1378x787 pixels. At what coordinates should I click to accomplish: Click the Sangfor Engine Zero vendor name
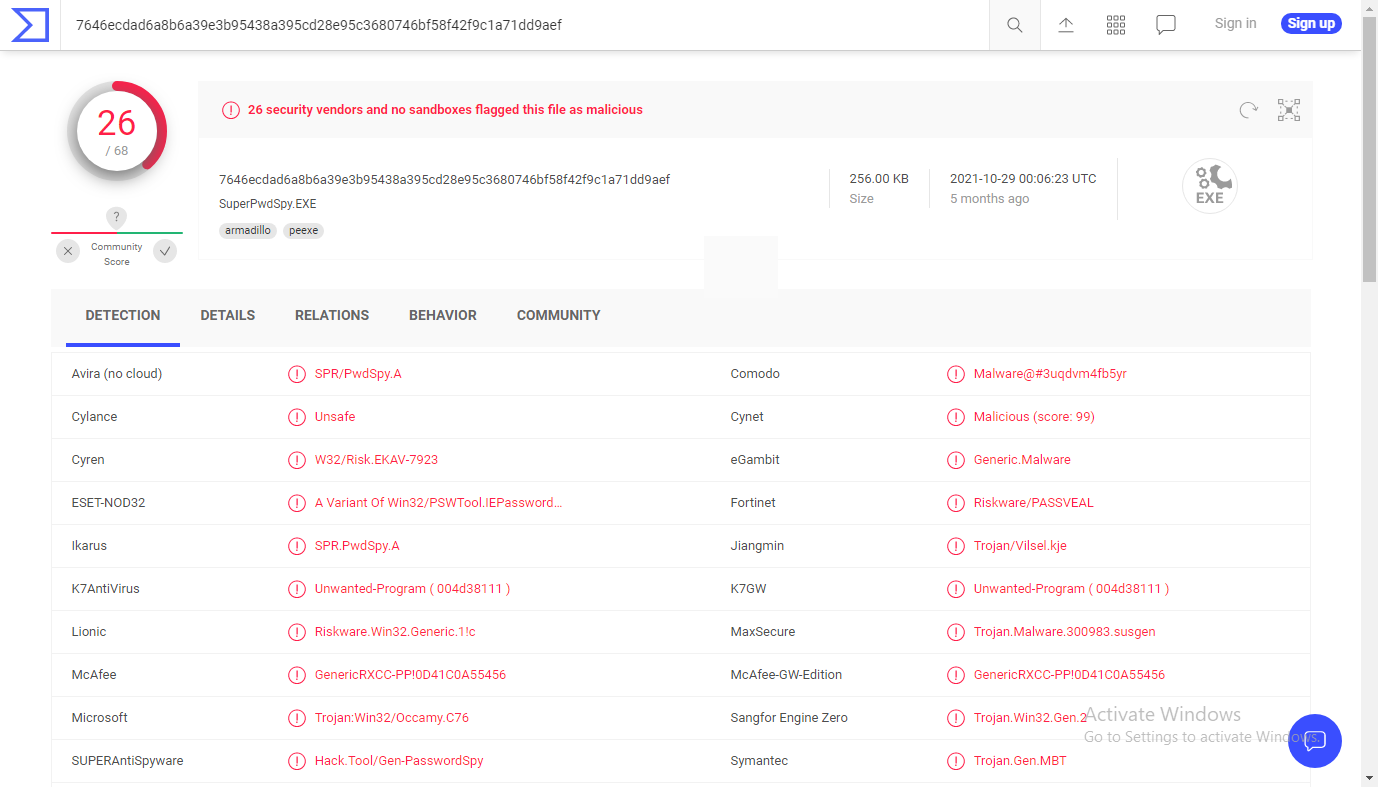[789, 718]
